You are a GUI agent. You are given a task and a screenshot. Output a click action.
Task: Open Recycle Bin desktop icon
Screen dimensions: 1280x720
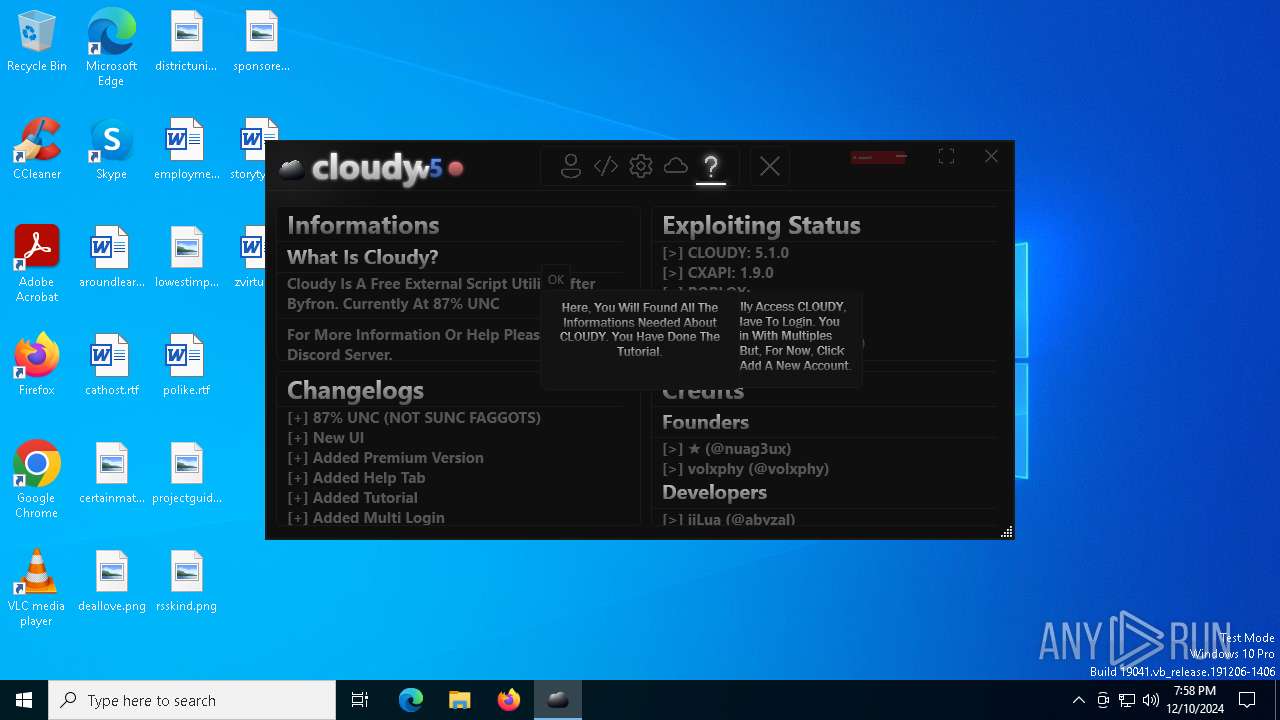tap(37, 42)
